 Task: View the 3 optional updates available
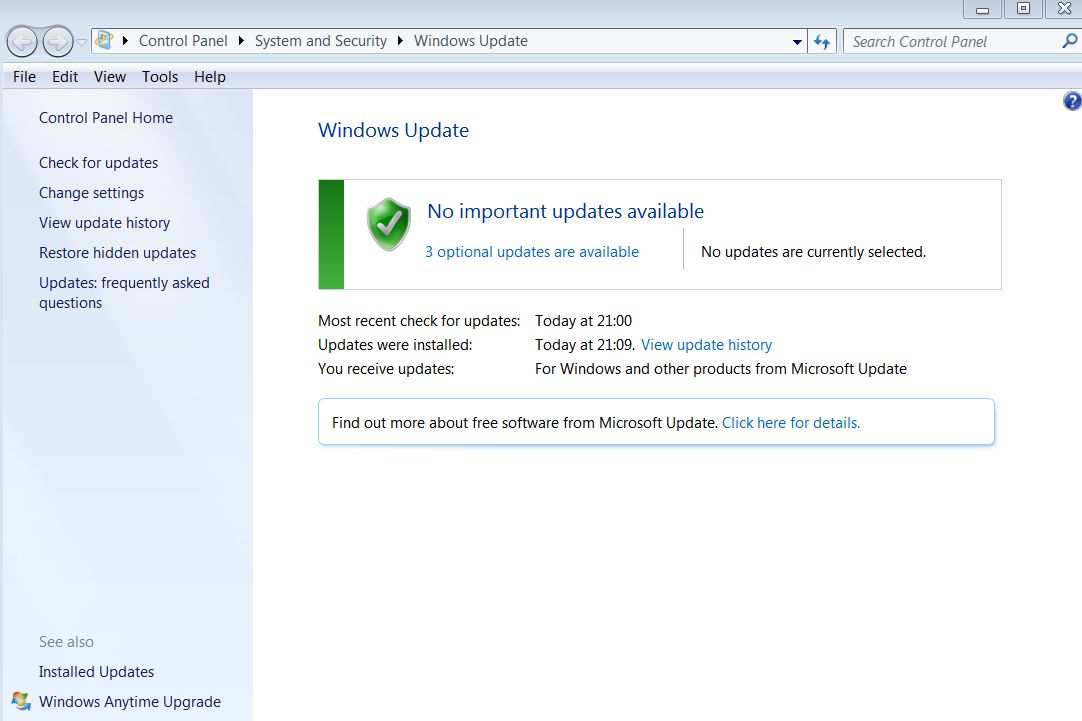(532, 252)
